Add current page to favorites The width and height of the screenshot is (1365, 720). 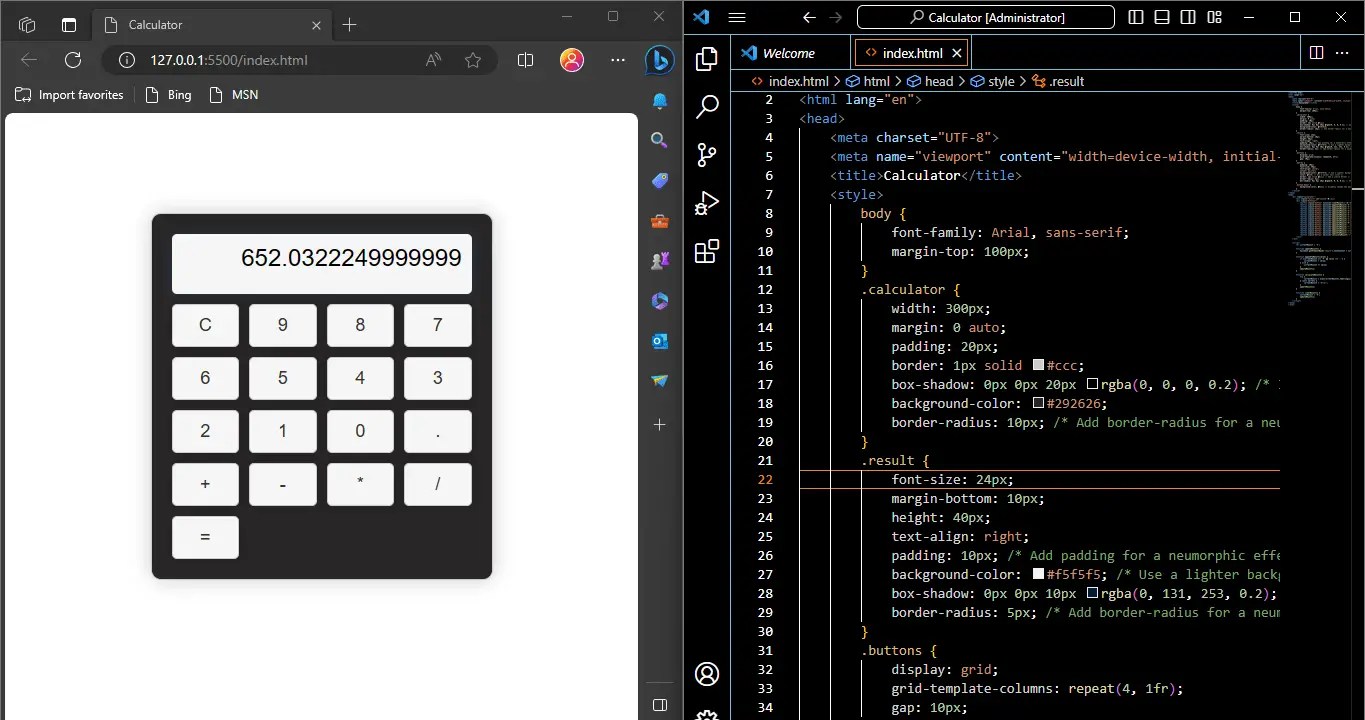(472, 60)
